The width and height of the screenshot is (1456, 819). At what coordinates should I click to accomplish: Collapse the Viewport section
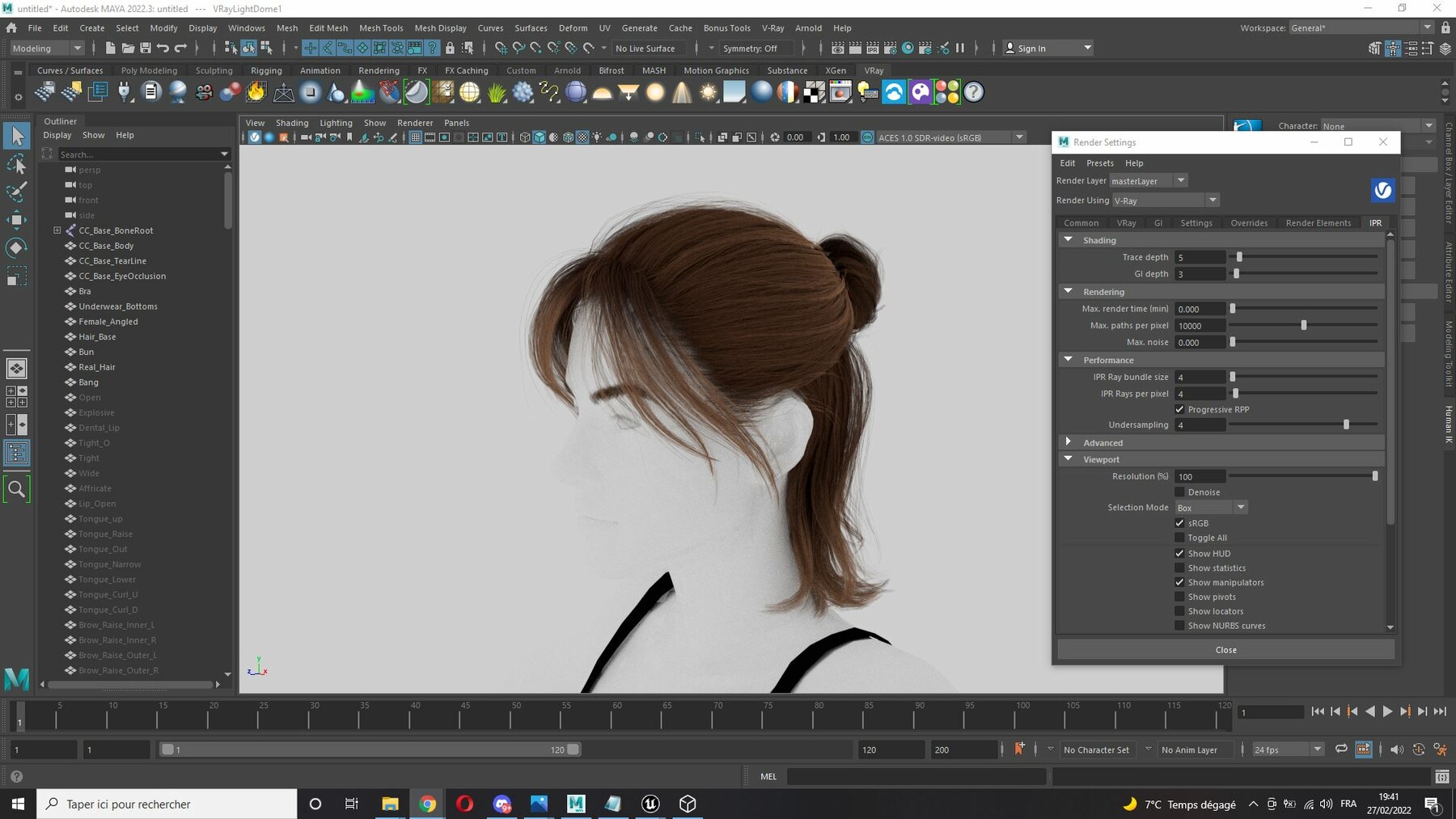(x=1069, y=459)
